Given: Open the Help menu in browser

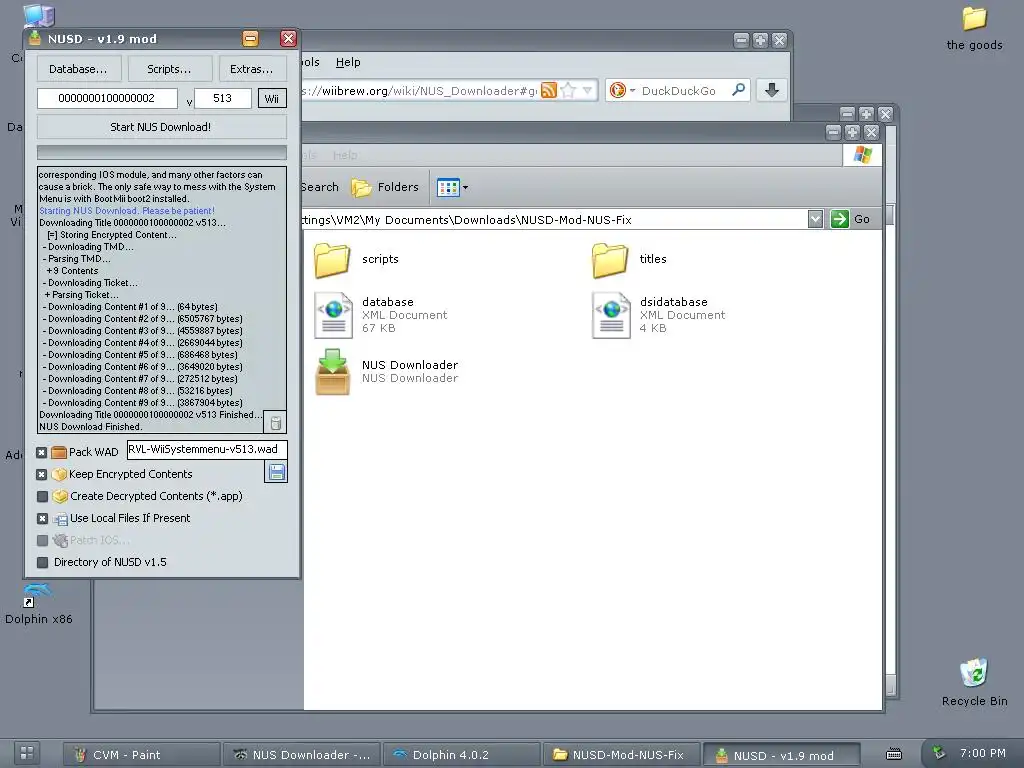Looking at the screenshot, I should click(x=348, y=62).
